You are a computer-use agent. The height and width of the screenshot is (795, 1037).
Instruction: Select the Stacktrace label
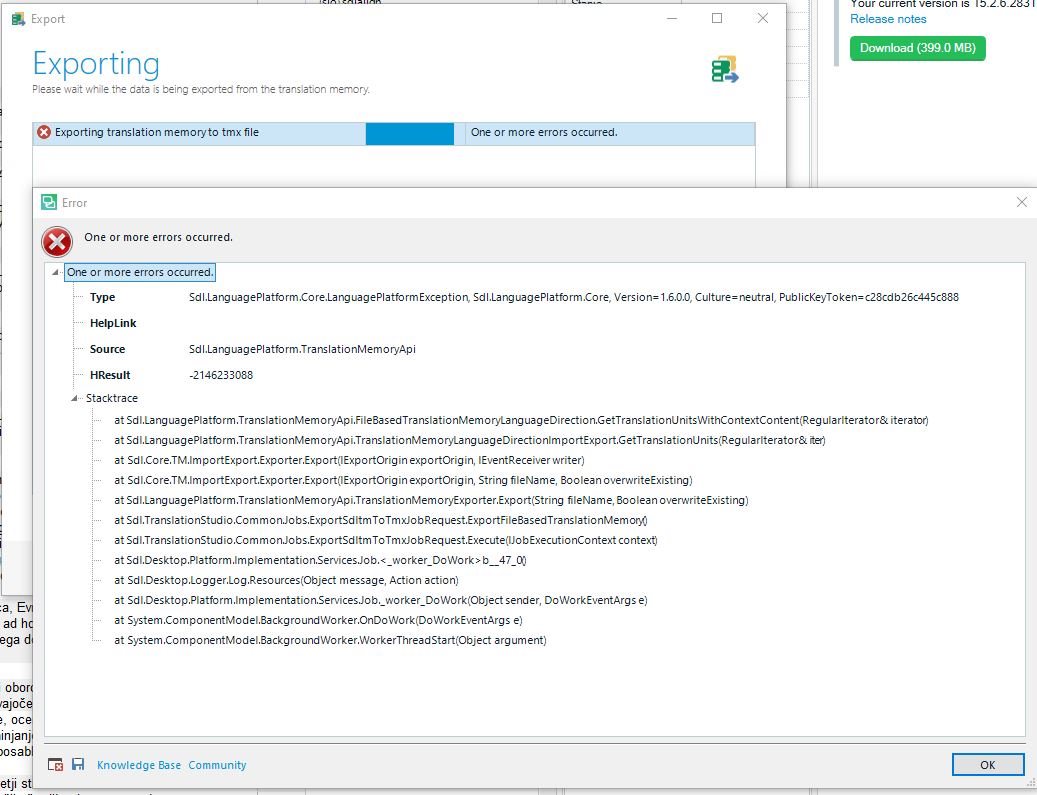112,398
